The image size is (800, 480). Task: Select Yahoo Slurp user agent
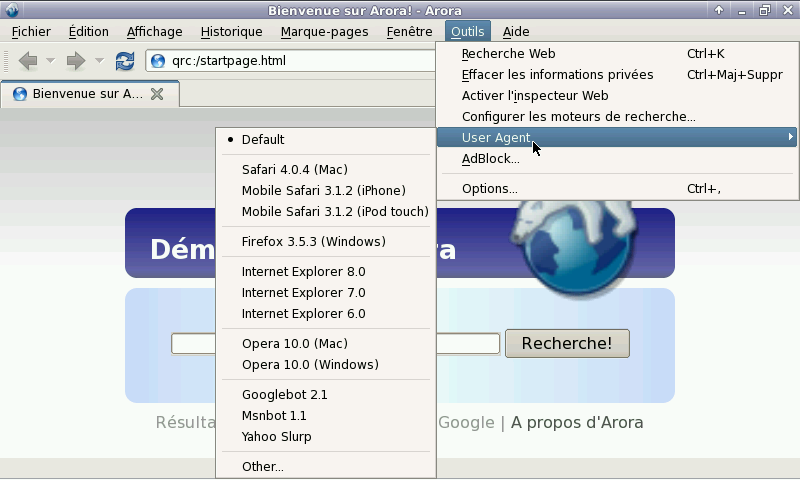(326, 436)
